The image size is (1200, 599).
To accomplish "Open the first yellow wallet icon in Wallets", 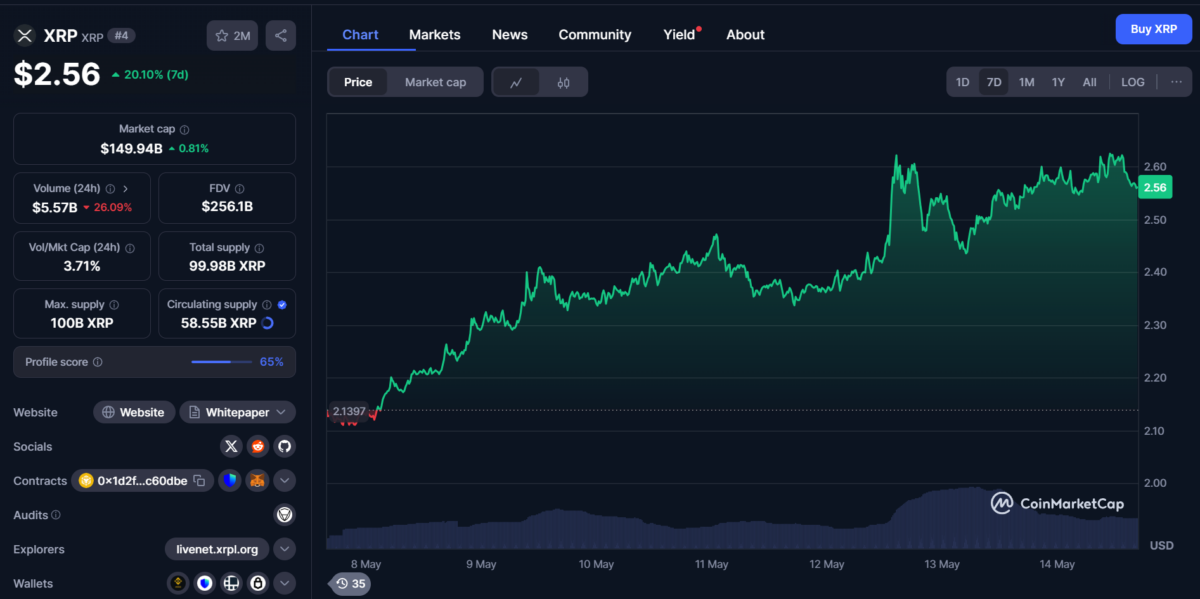I will pos(179,583).
